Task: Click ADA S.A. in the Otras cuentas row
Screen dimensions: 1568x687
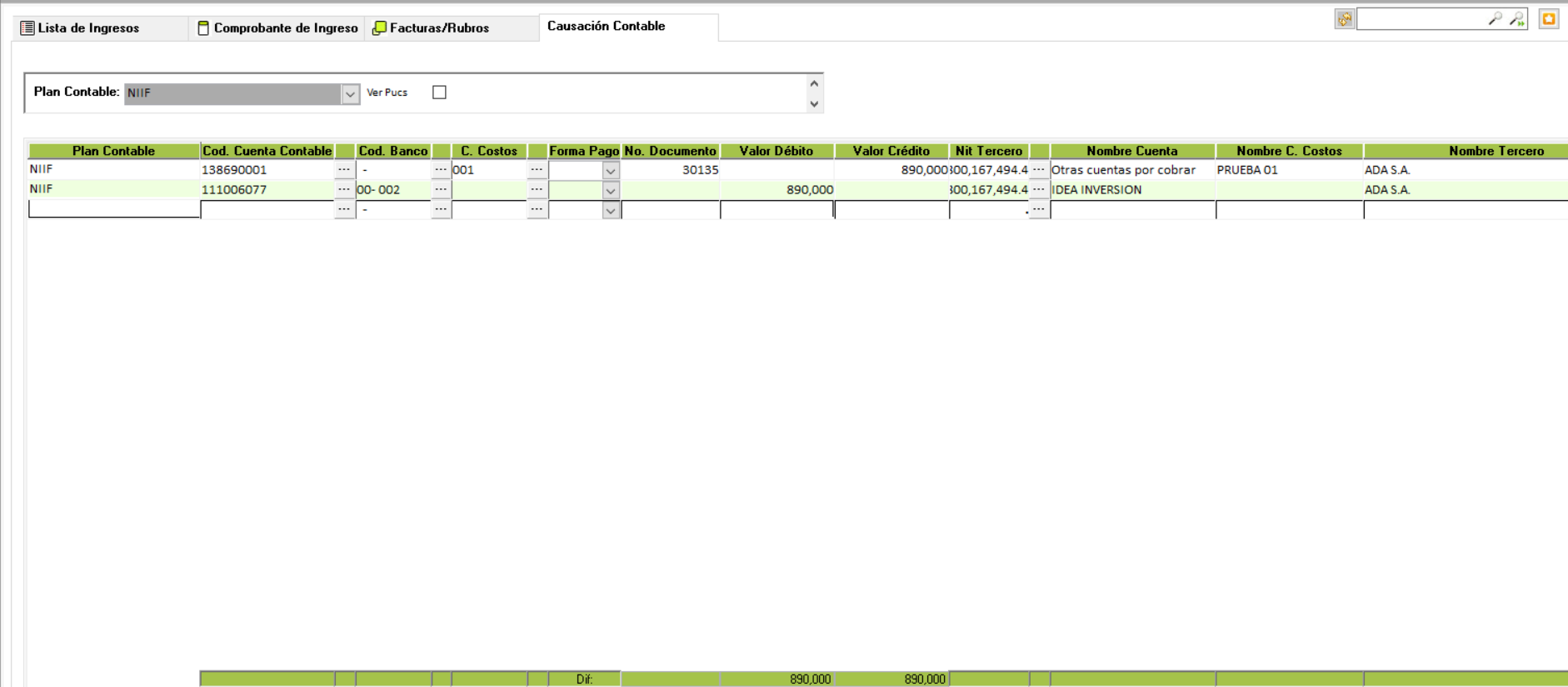Action: (1387, 170)
